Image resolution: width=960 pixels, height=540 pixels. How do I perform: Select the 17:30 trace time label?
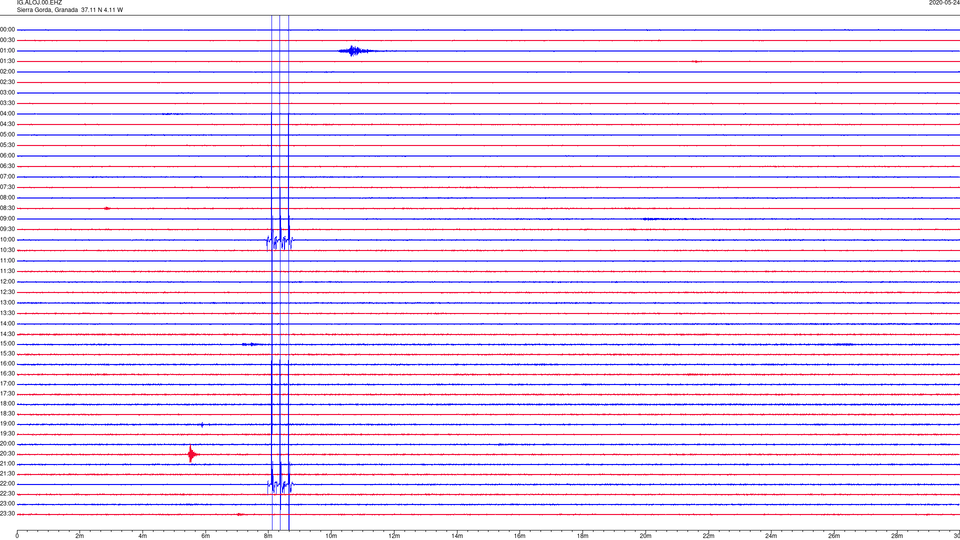(x=8, y=394)
